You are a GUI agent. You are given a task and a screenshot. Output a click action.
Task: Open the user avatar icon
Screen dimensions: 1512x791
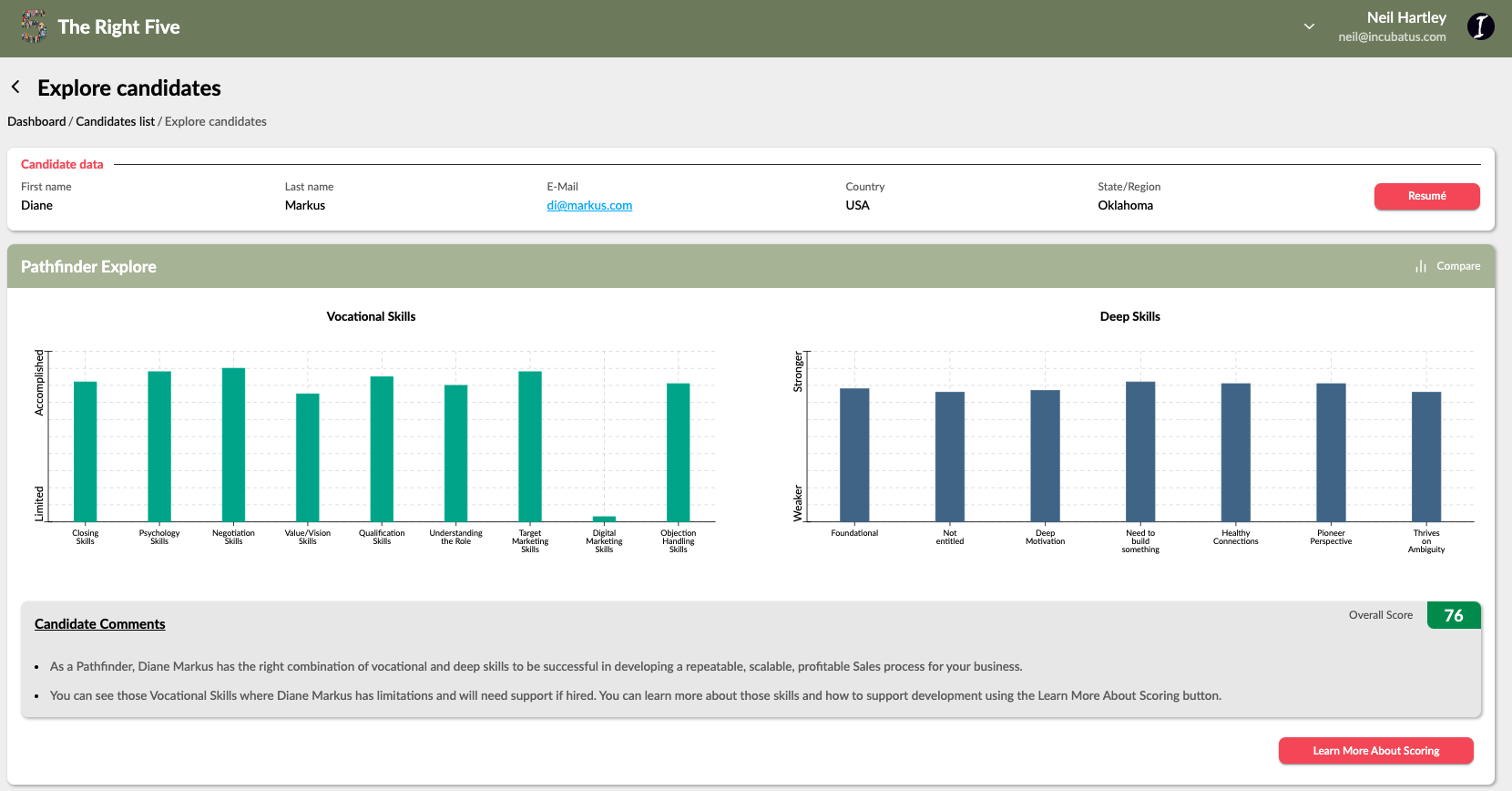(1480, 26)
